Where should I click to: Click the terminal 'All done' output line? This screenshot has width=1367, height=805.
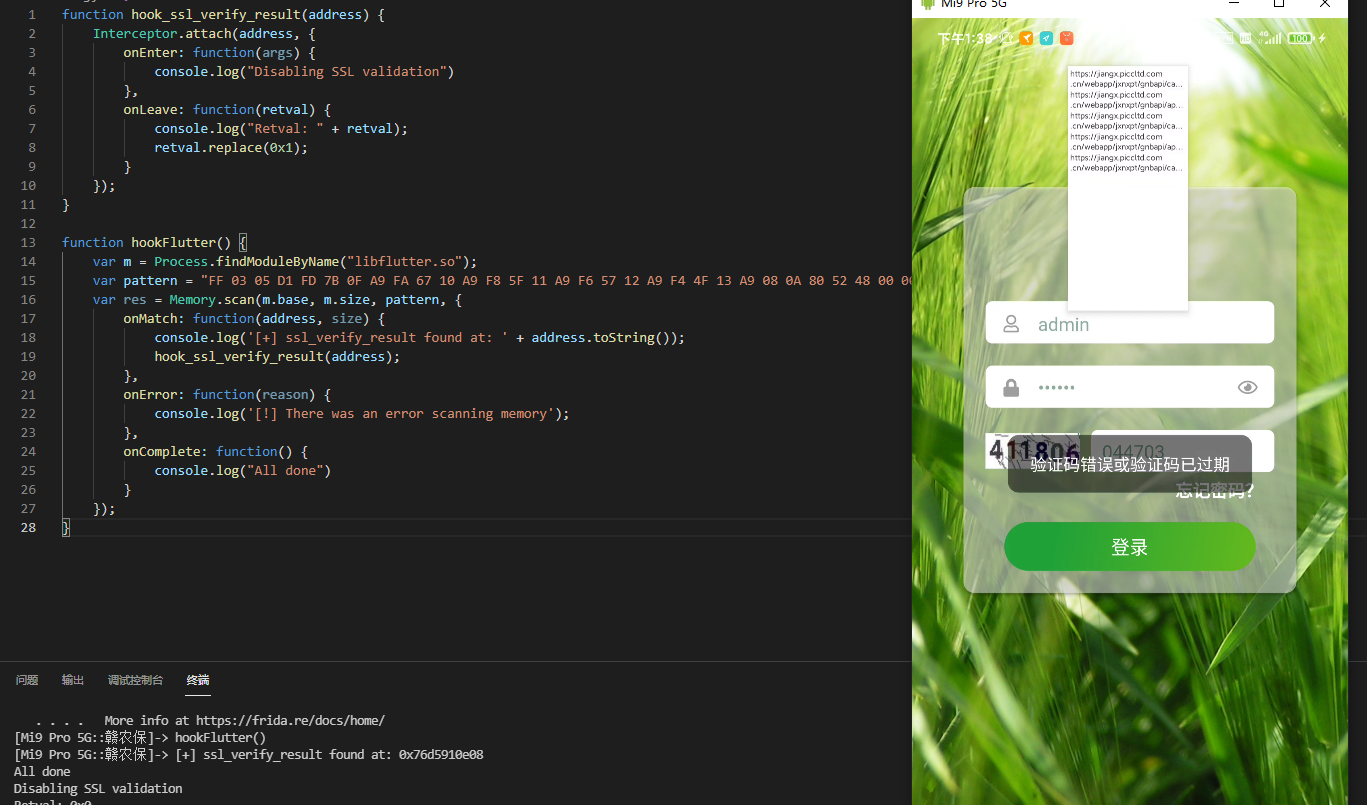[42, 771]
